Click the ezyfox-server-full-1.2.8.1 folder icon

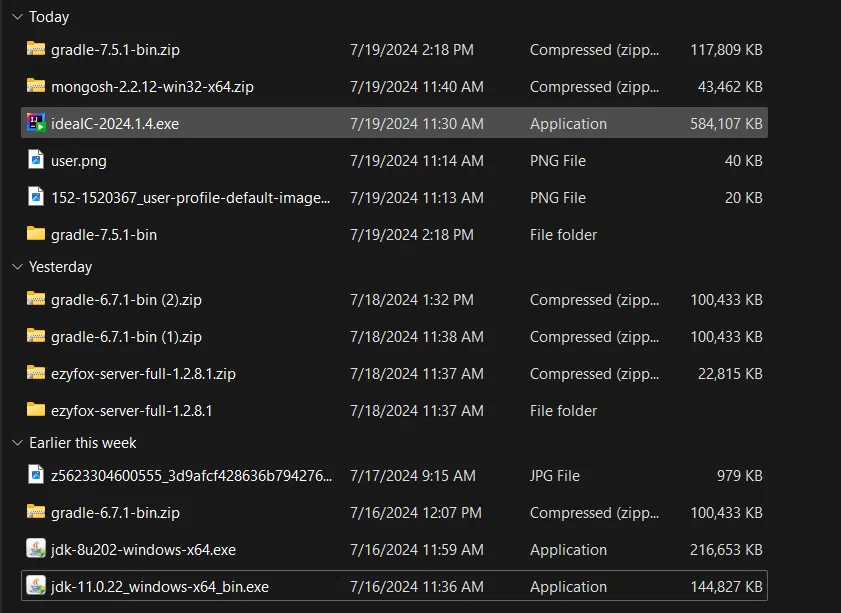[36, 410]
